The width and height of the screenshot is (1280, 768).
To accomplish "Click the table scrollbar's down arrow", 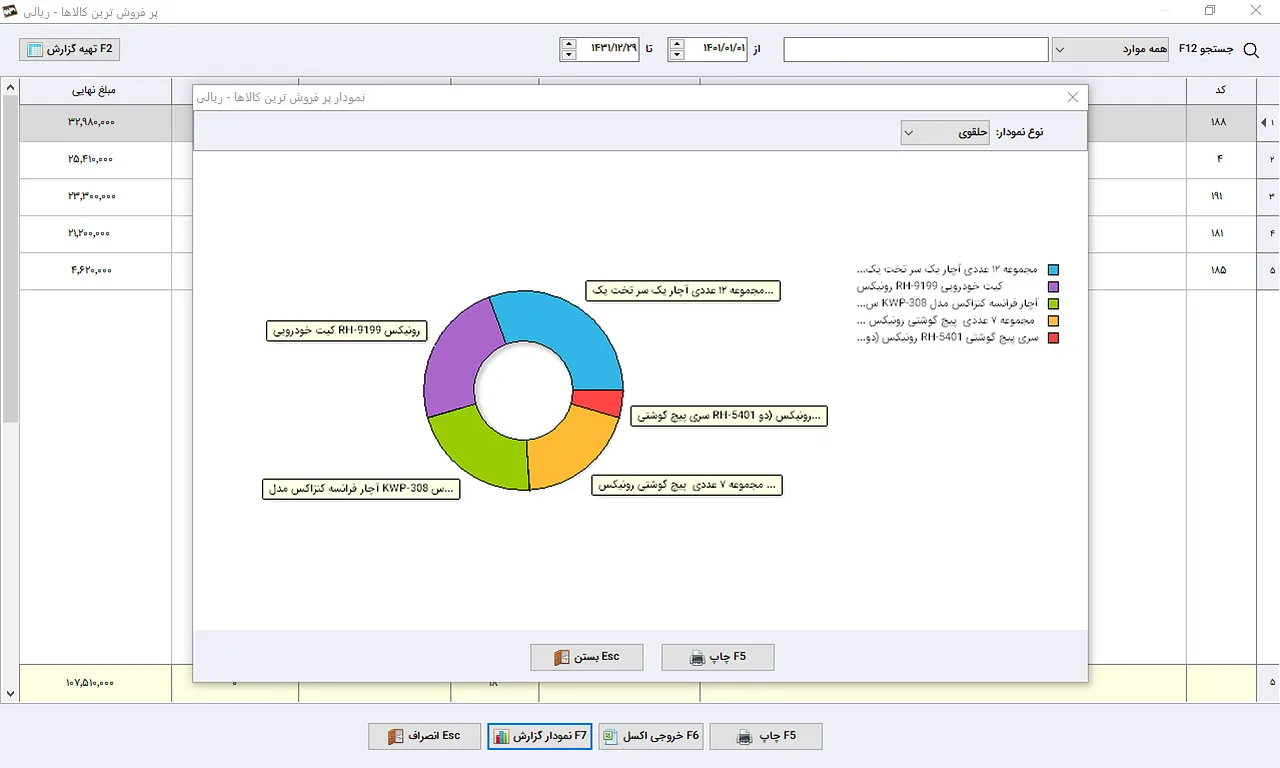I will 10,694.
